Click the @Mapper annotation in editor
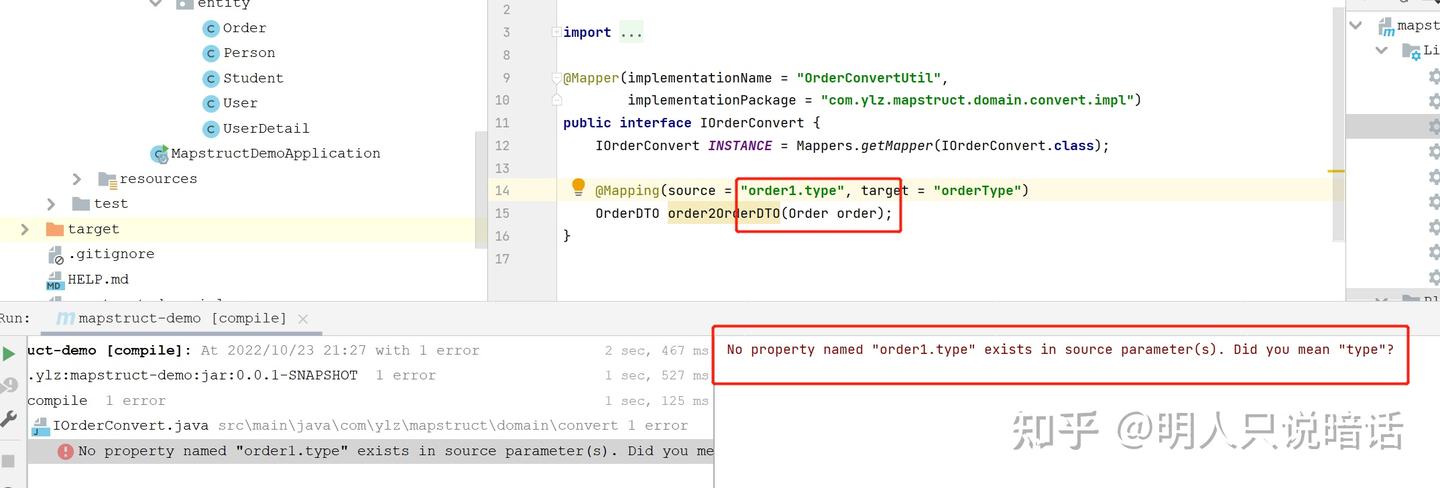Image resolution: width=1440 pixels, height=488 pixels. click(591, 77)
